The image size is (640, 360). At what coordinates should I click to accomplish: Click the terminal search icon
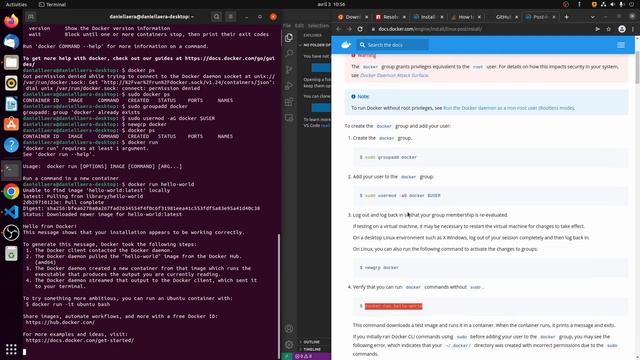pyautogui.click(x=217, y=17)
